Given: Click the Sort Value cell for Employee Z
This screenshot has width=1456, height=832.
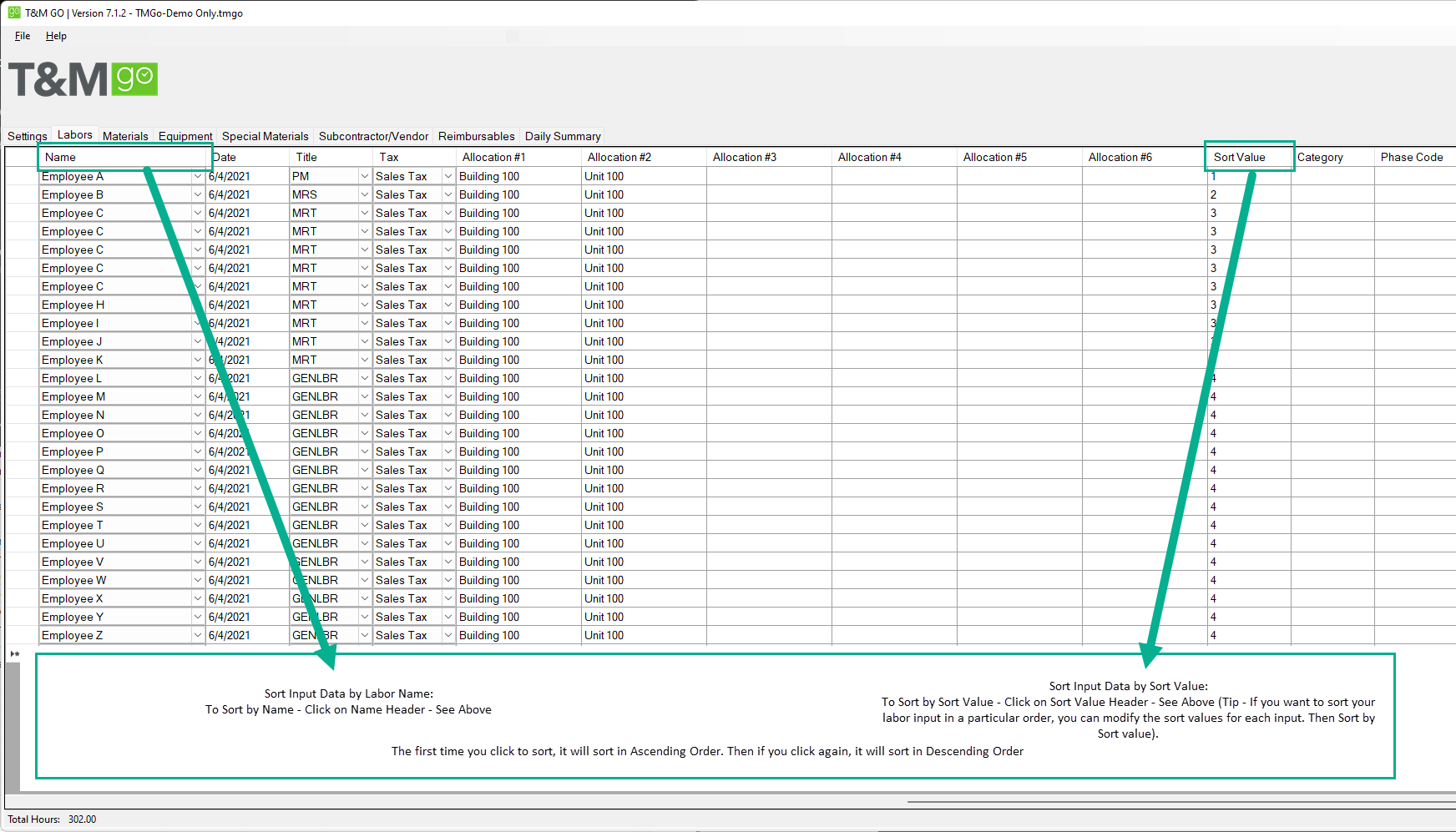Looking at the screenshot, I should pyautogui.click(x=1249, y=635).
